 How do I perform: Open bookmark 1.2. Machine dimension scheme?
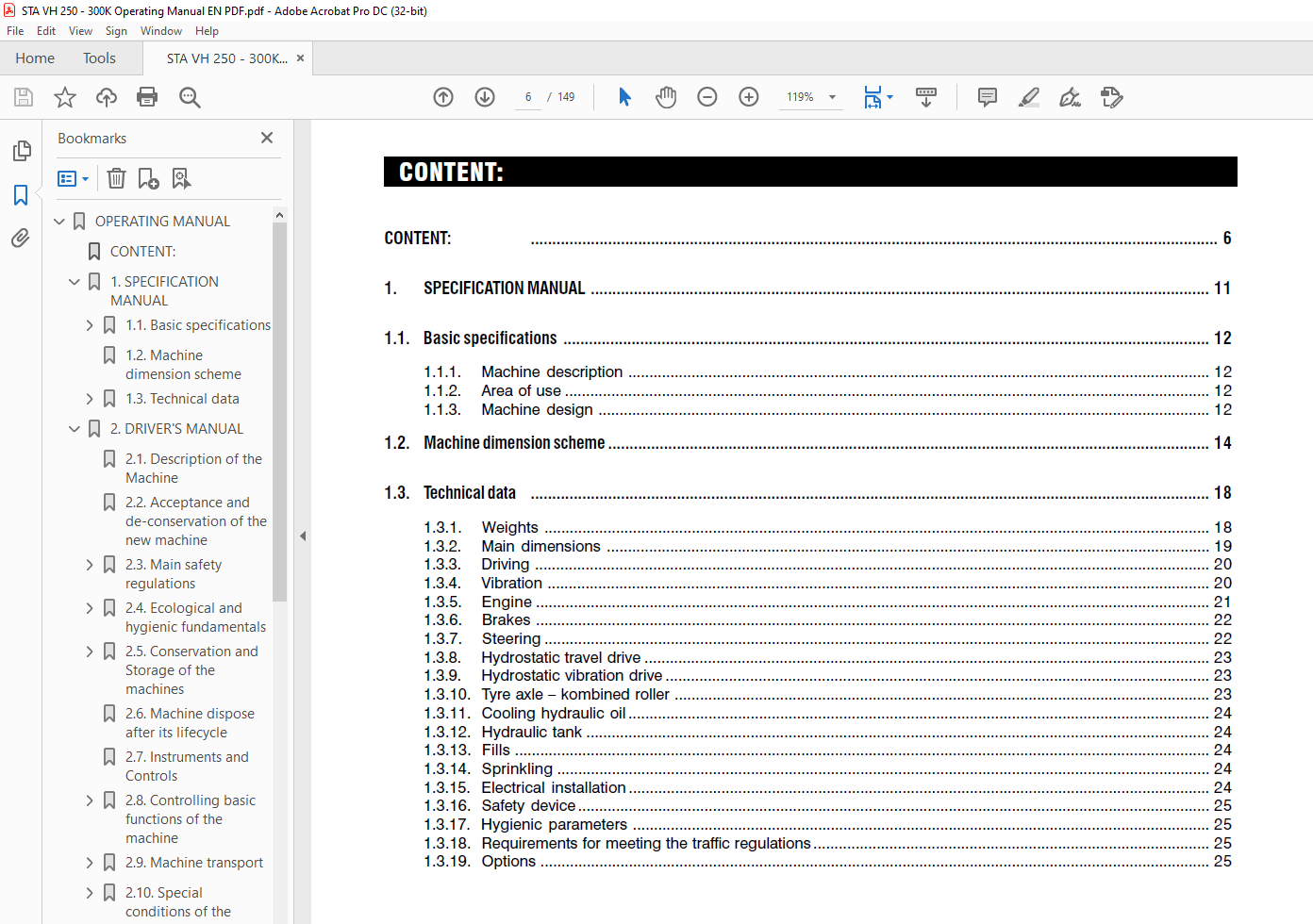pyautogui.click(x=183, y=365)
